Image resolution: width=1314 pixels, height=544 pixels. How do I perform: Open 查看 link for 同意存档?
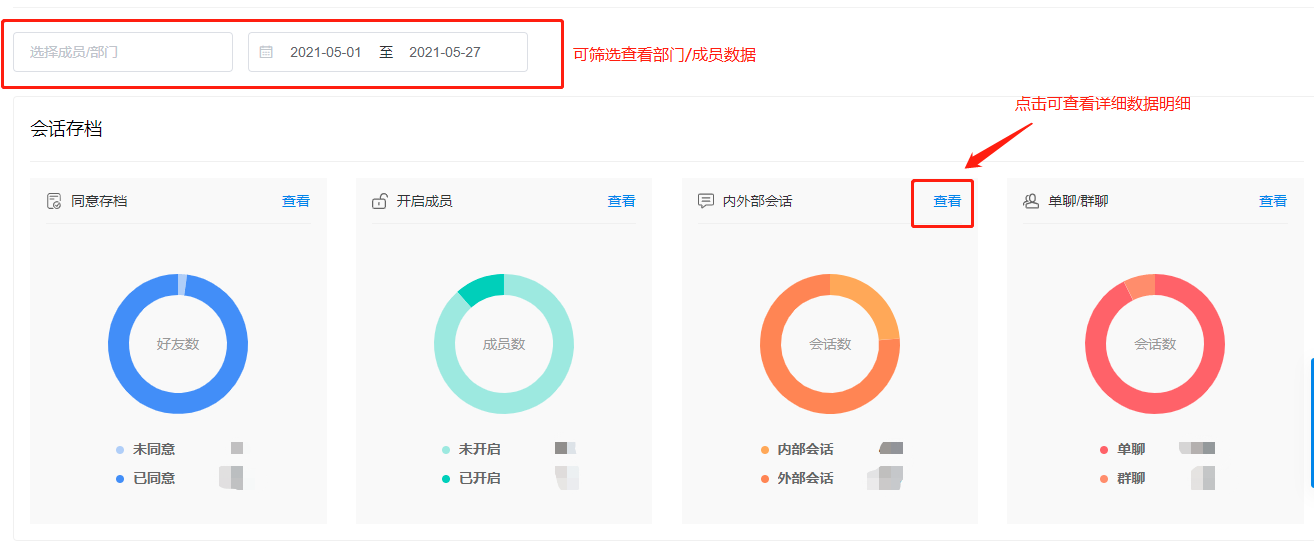click(296, 201)
